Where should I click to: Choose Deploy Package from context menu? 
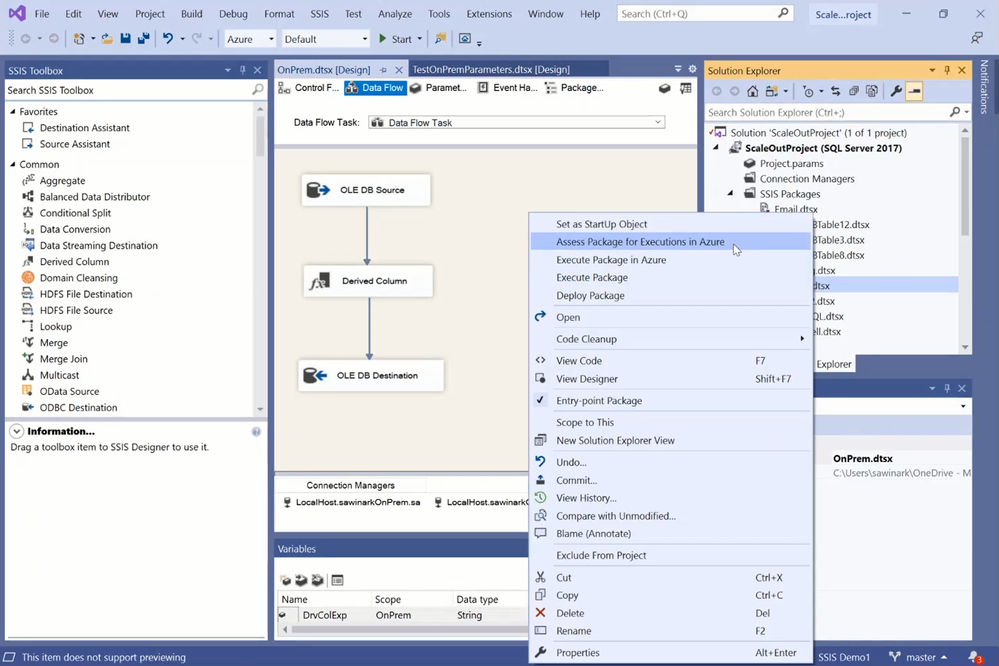(670, 295)
